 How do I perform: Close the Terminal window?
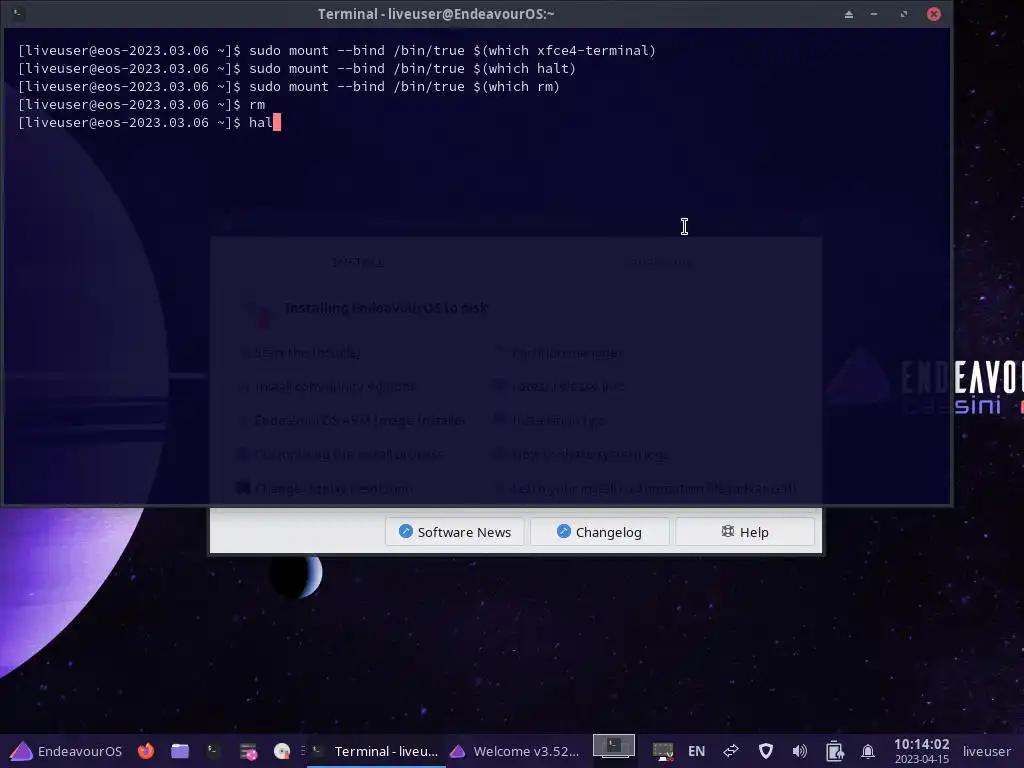(934, 14)
